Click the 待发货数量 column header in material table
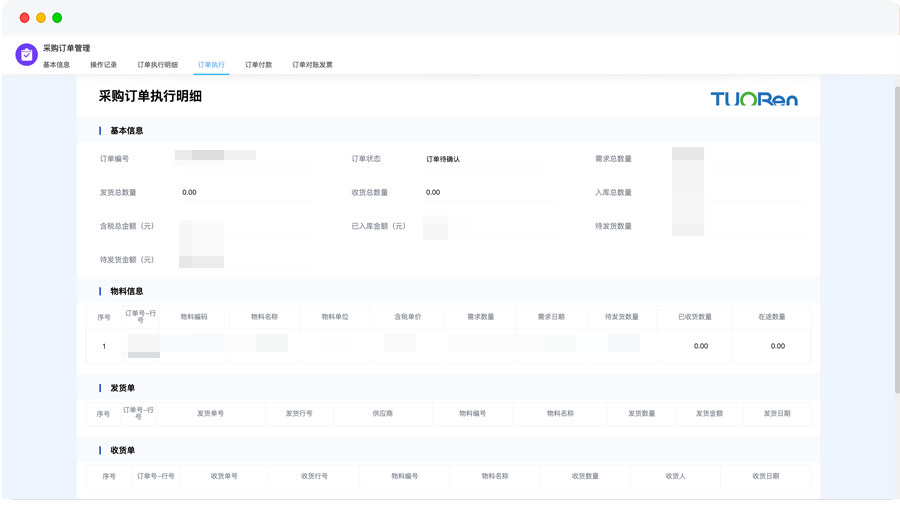The height and width of the screenshot is (515, 900). coord(622,317)
